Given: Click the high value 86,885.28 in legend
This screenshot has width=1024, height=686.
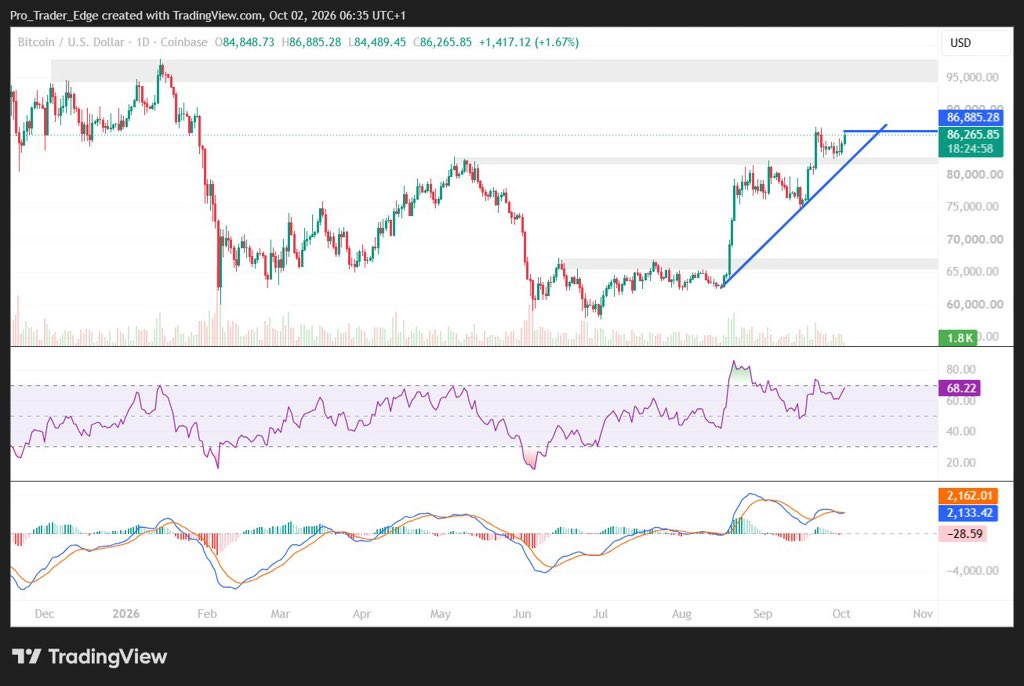Looking at the screenshot, I should tap(315, 42).
